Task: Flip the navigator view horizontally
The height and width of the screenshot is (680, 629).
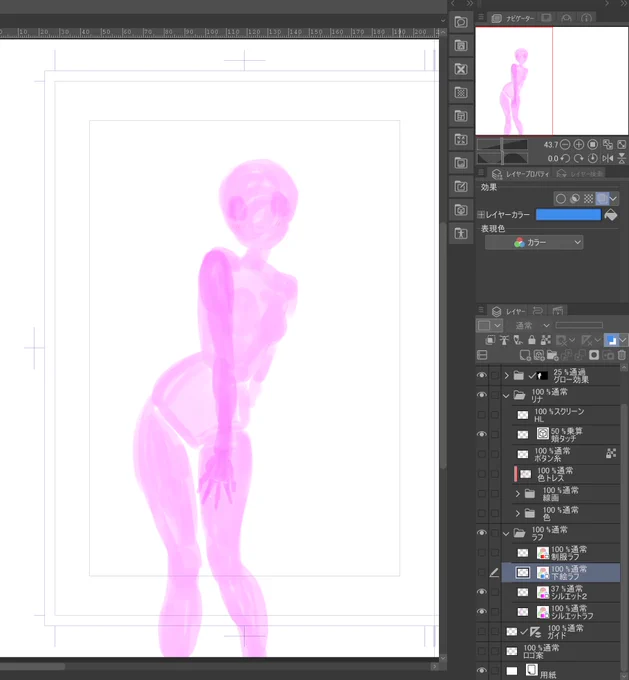Action: 608,159
